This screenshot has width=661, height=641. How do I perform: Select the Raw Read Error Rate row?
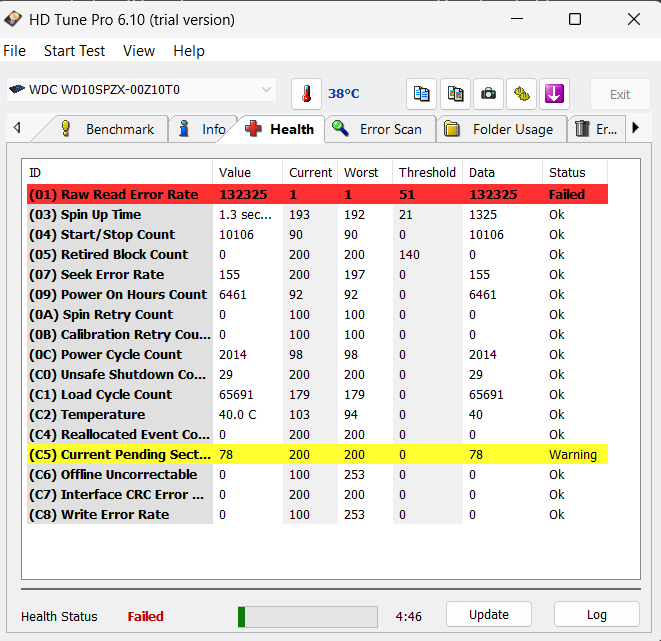[317, 194]
